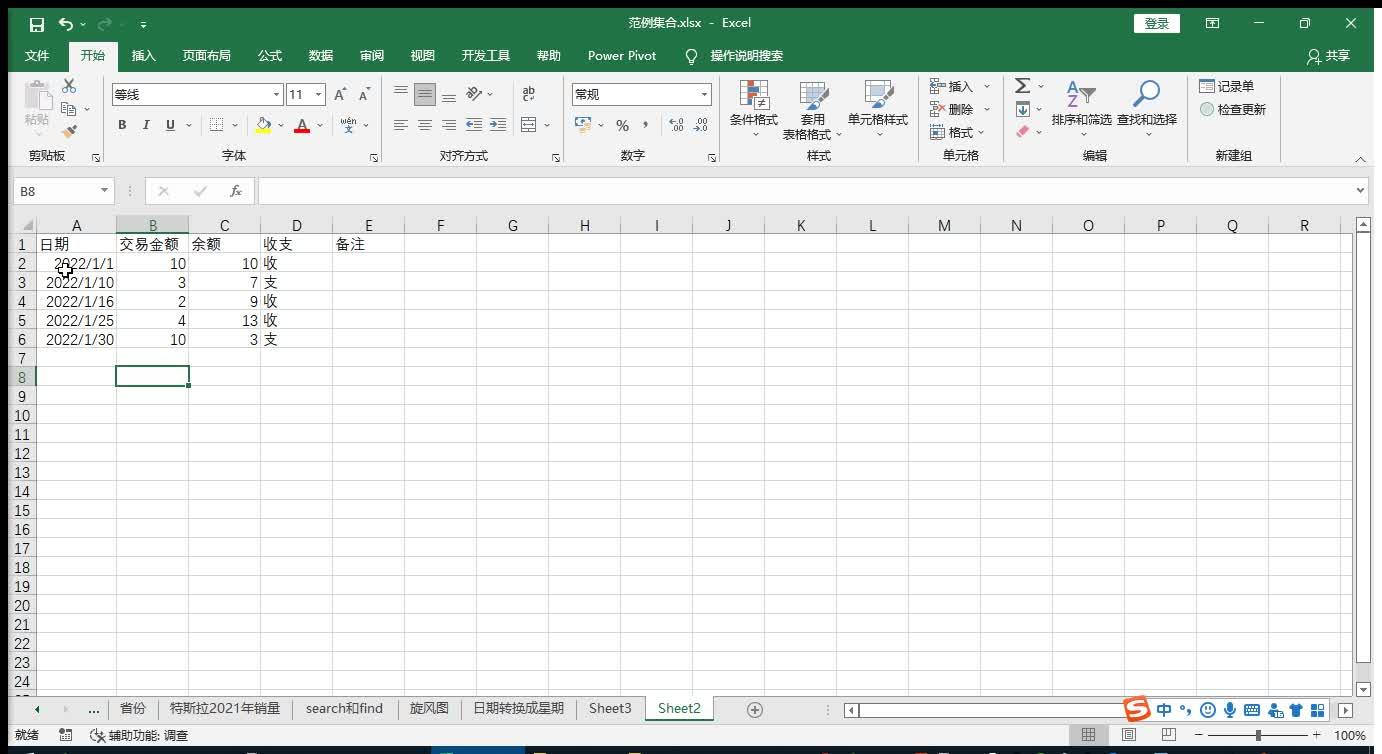Set top vertical alignment

coord(401,95)
